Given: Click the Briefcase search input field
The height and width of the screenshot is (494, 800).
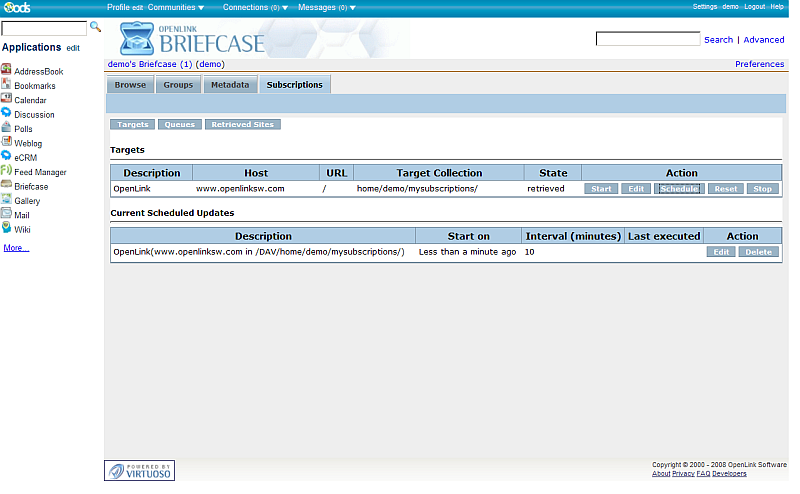Looking at the screenshot, I should 647,40.
